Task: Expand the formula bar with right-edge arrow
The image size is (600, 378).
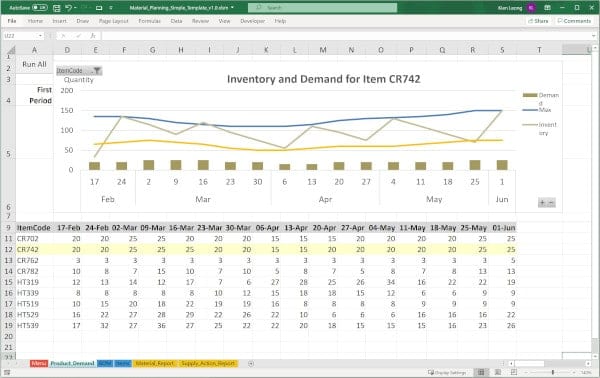Action: point(593,36)
